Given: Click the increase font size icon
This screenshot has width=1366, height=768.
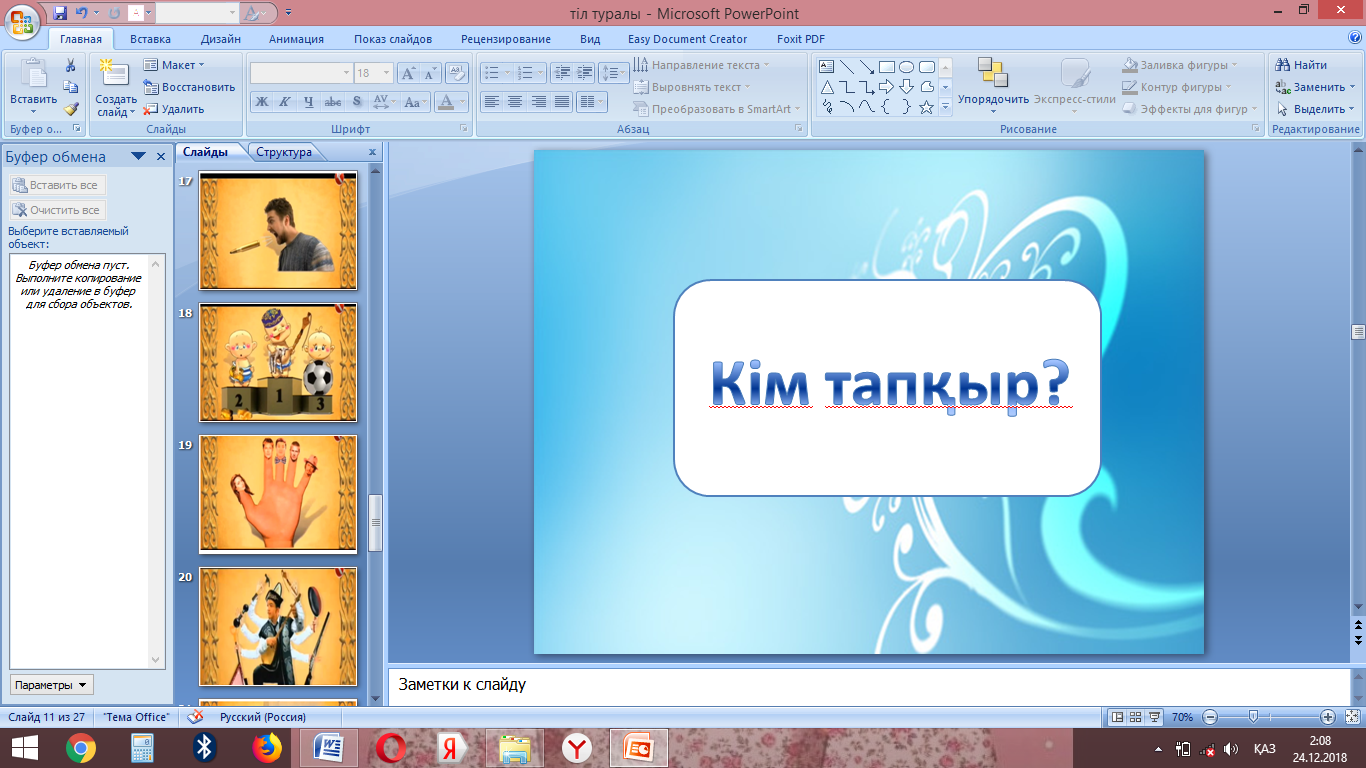Looking at the screenshot, I should pyautogui.click(x=408, y=73).
